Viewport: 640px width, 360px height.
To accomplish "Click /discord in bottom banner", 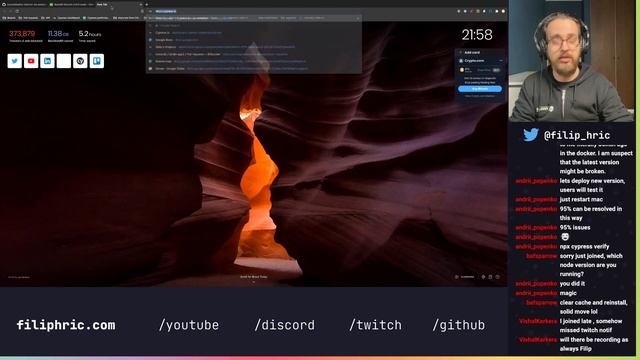I will (284, 325).
